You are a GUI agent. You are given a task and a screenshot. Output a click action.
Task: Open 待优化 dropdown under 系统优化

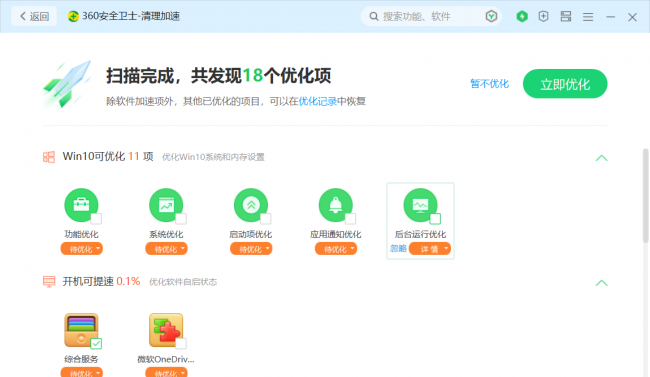(166, 249)
